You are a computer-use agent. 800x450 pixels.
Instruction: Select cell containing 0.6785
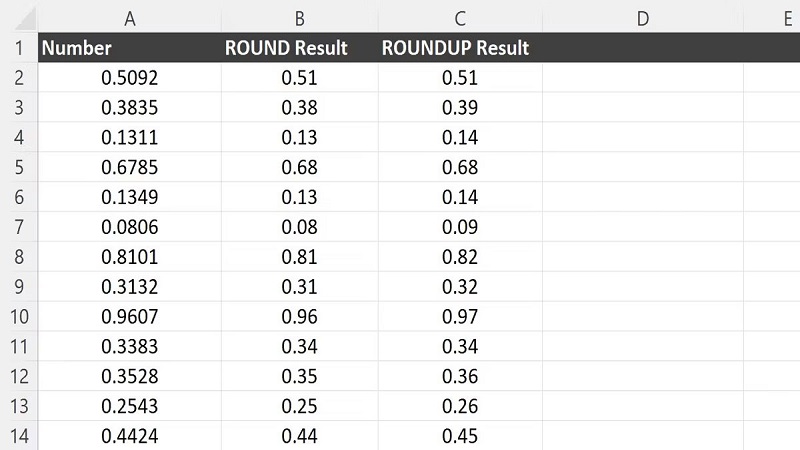point(129,167)
